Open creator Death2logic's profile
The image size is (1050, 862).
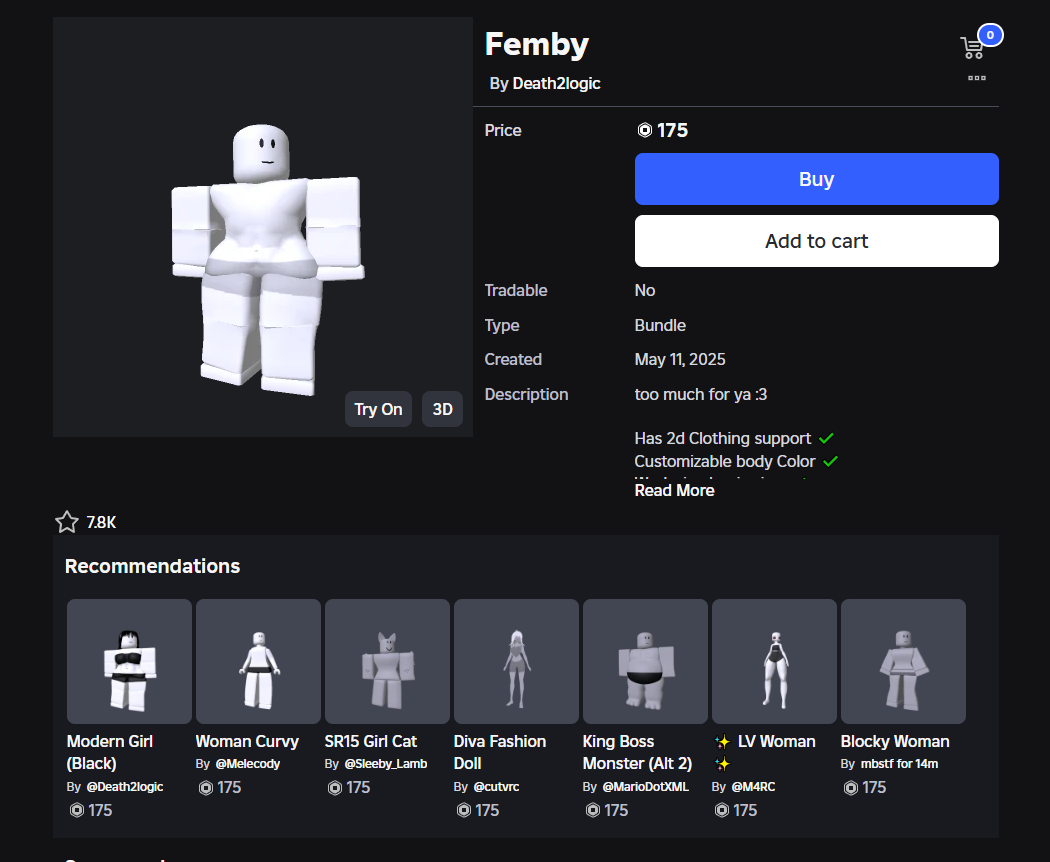click(556, 84)
